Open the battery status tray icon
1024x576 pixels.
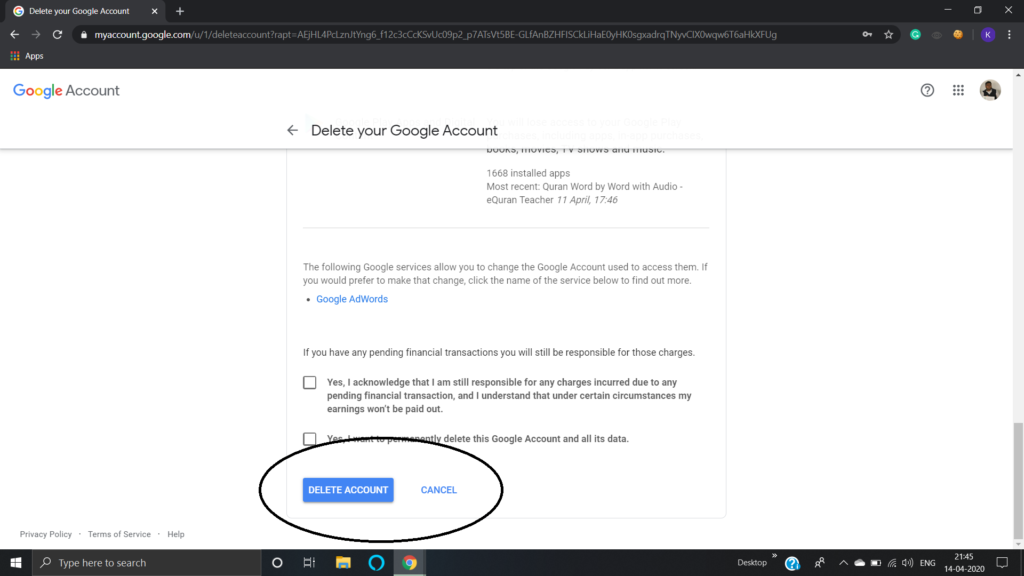point(876,562)
